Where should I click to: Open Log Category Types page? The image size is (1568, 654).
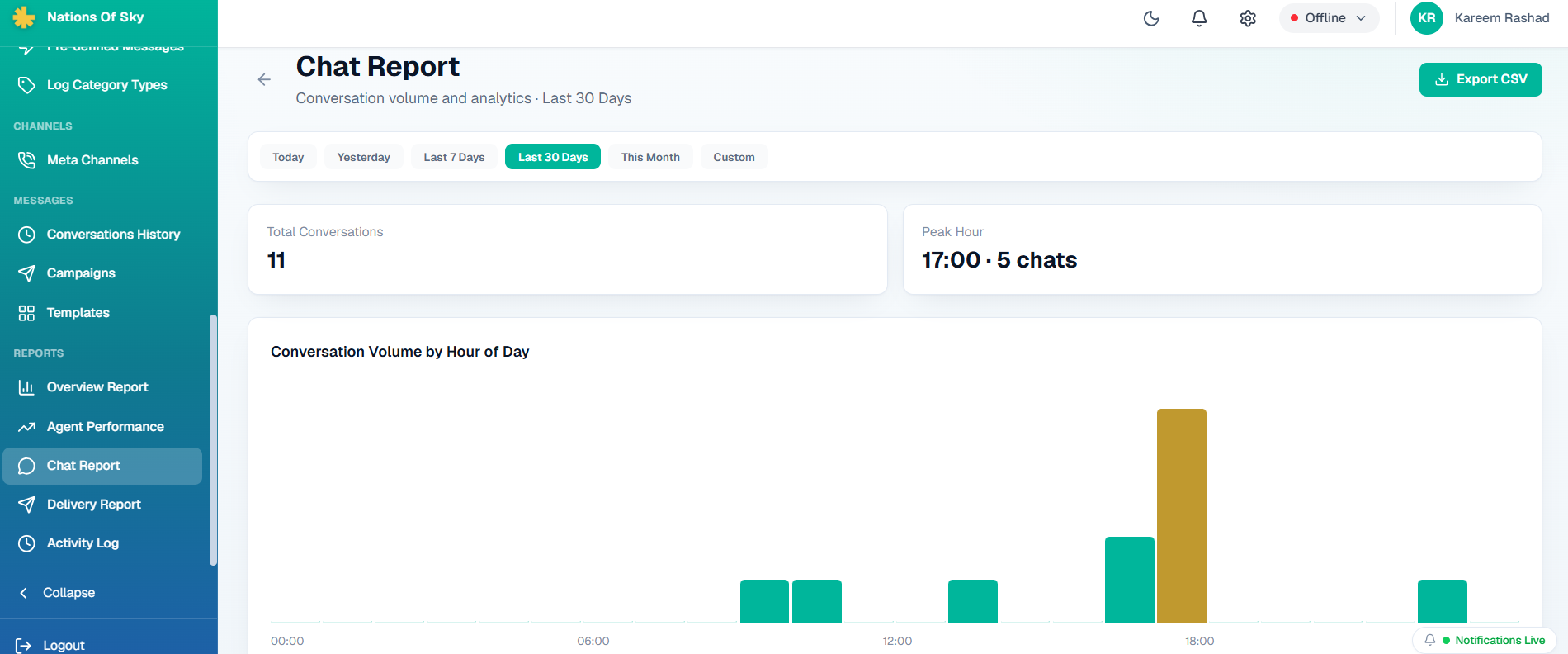pyautogui.click(x=102, y=85)
